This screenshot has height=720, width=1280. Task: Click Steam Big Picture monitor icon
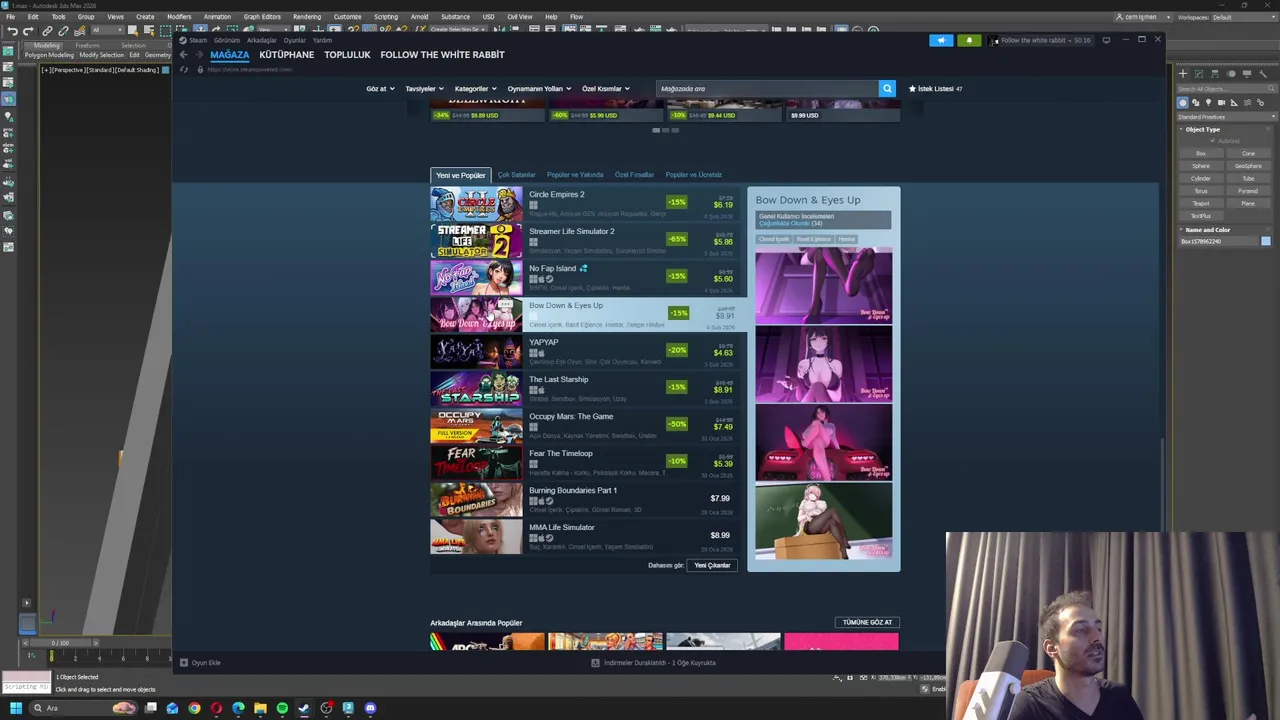tap(1106, 40)
